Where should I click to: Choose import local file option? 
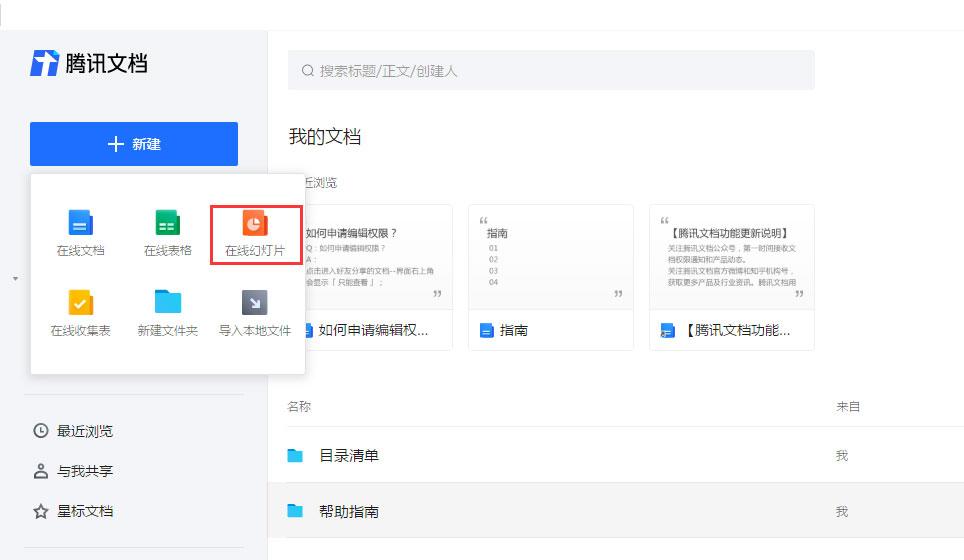(x=255, y=313)
